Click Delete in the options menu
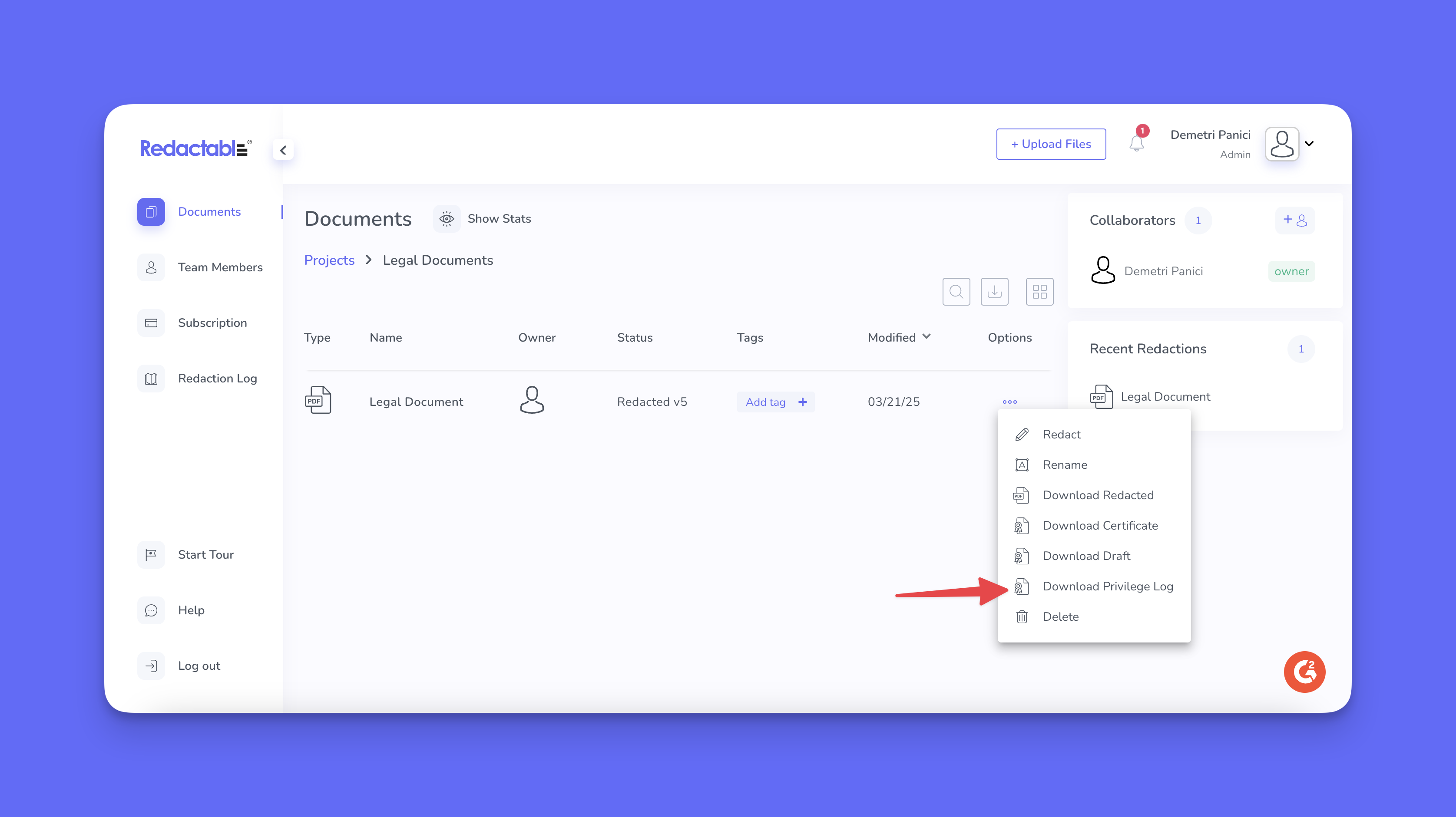The image size is (1456, 817). point(1060,617)
